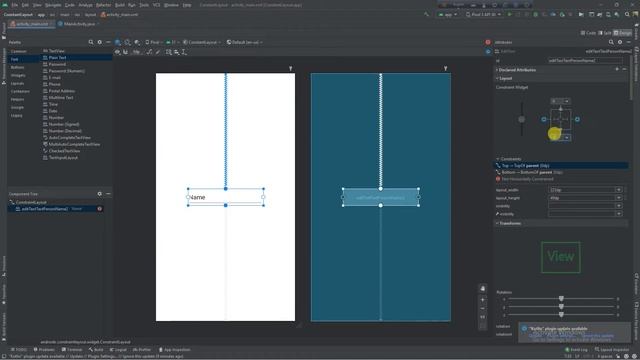Switch to the activity_main.xml editor tab

32,24
